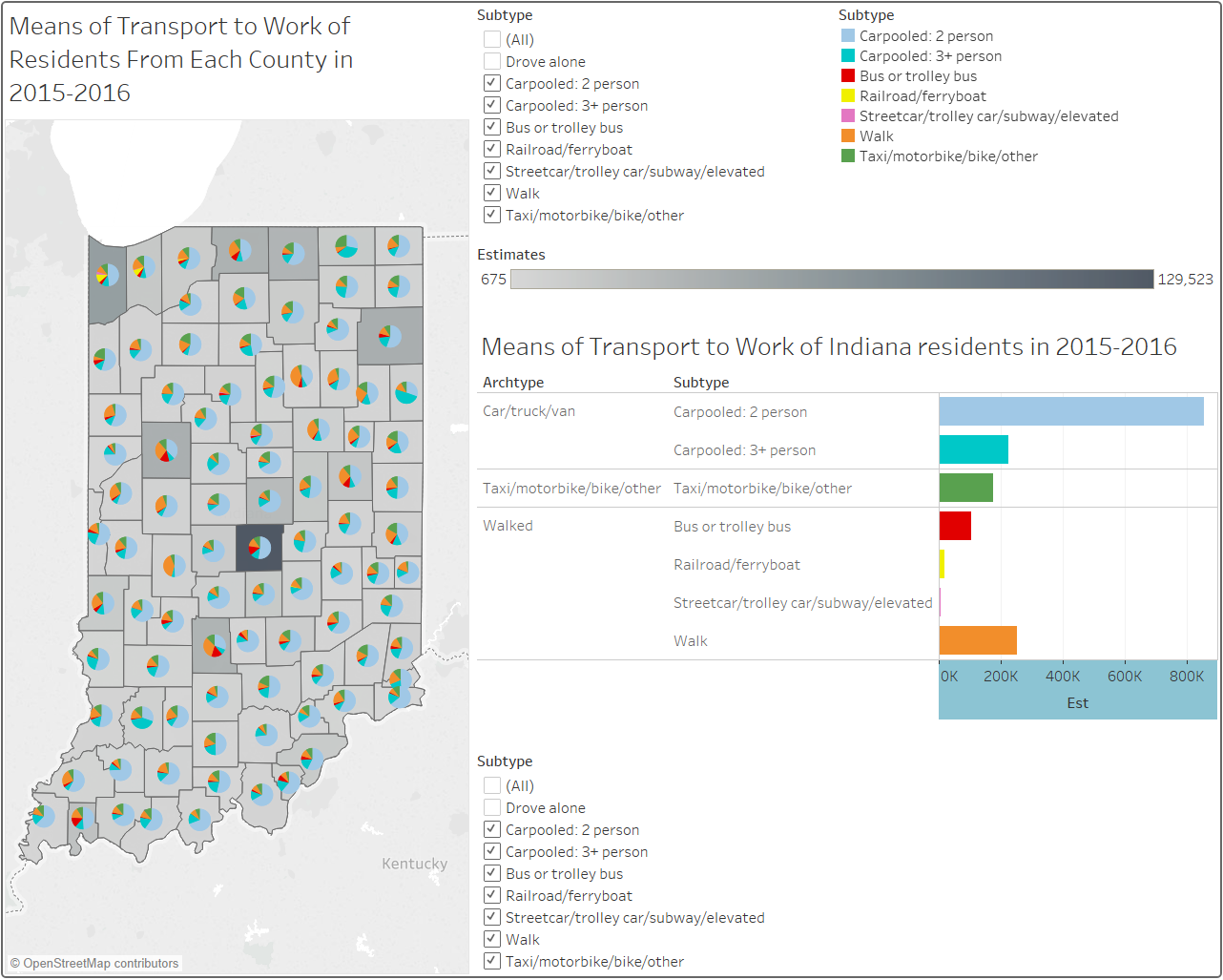1223x980 pixels.
Task: Select the pink Streetcar/trolley legend swatch
Action: (848, 115)
